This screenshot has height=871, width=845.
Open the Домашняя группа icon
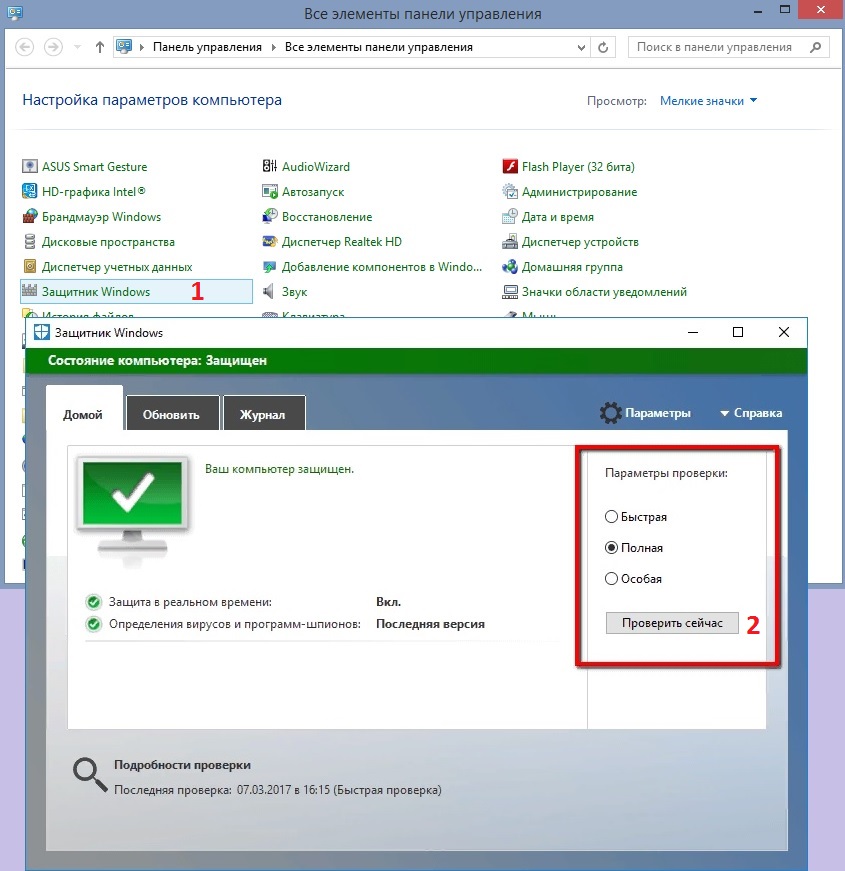point(509,266)
